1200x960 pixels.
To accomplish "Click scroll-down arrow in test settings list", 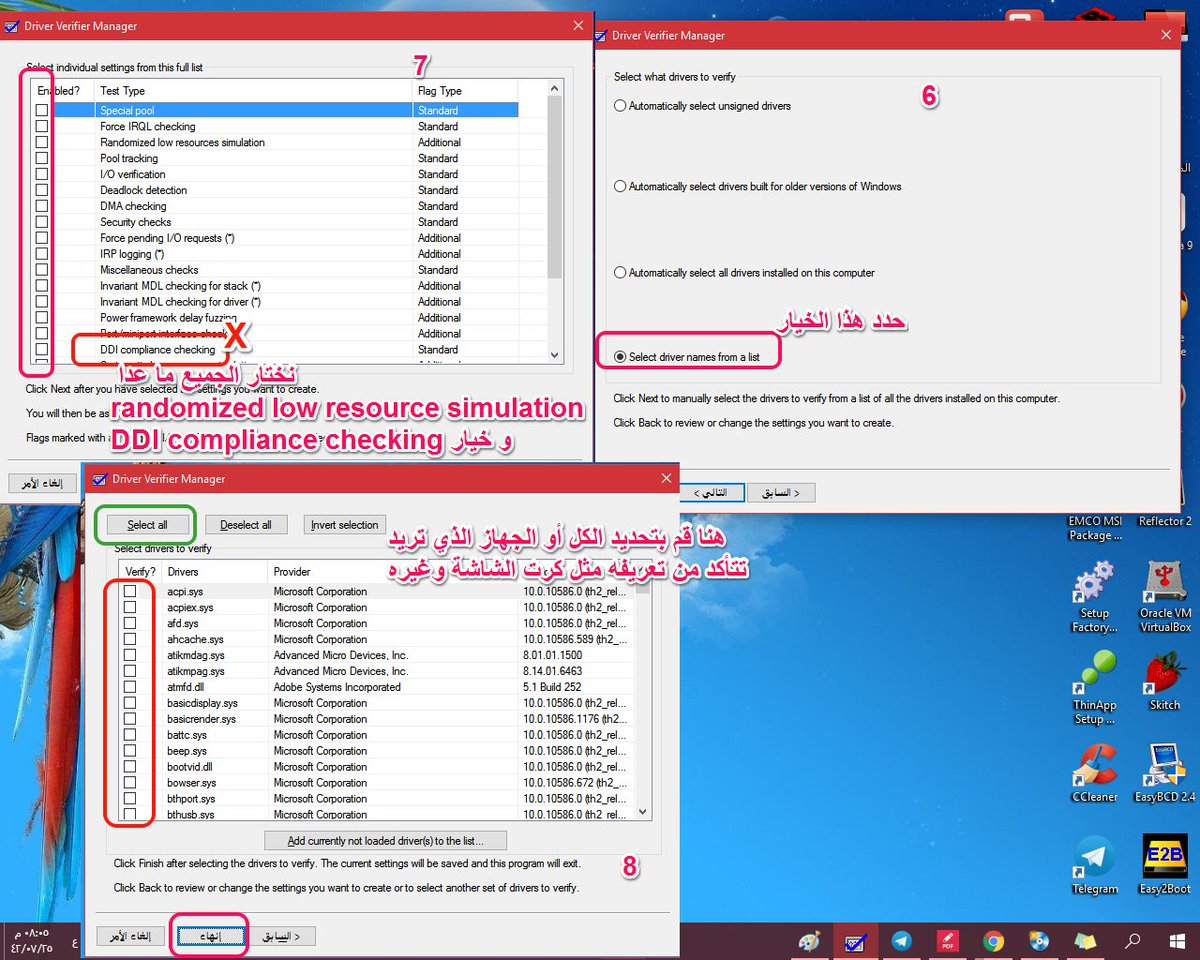I will click(x=555, y=354).
